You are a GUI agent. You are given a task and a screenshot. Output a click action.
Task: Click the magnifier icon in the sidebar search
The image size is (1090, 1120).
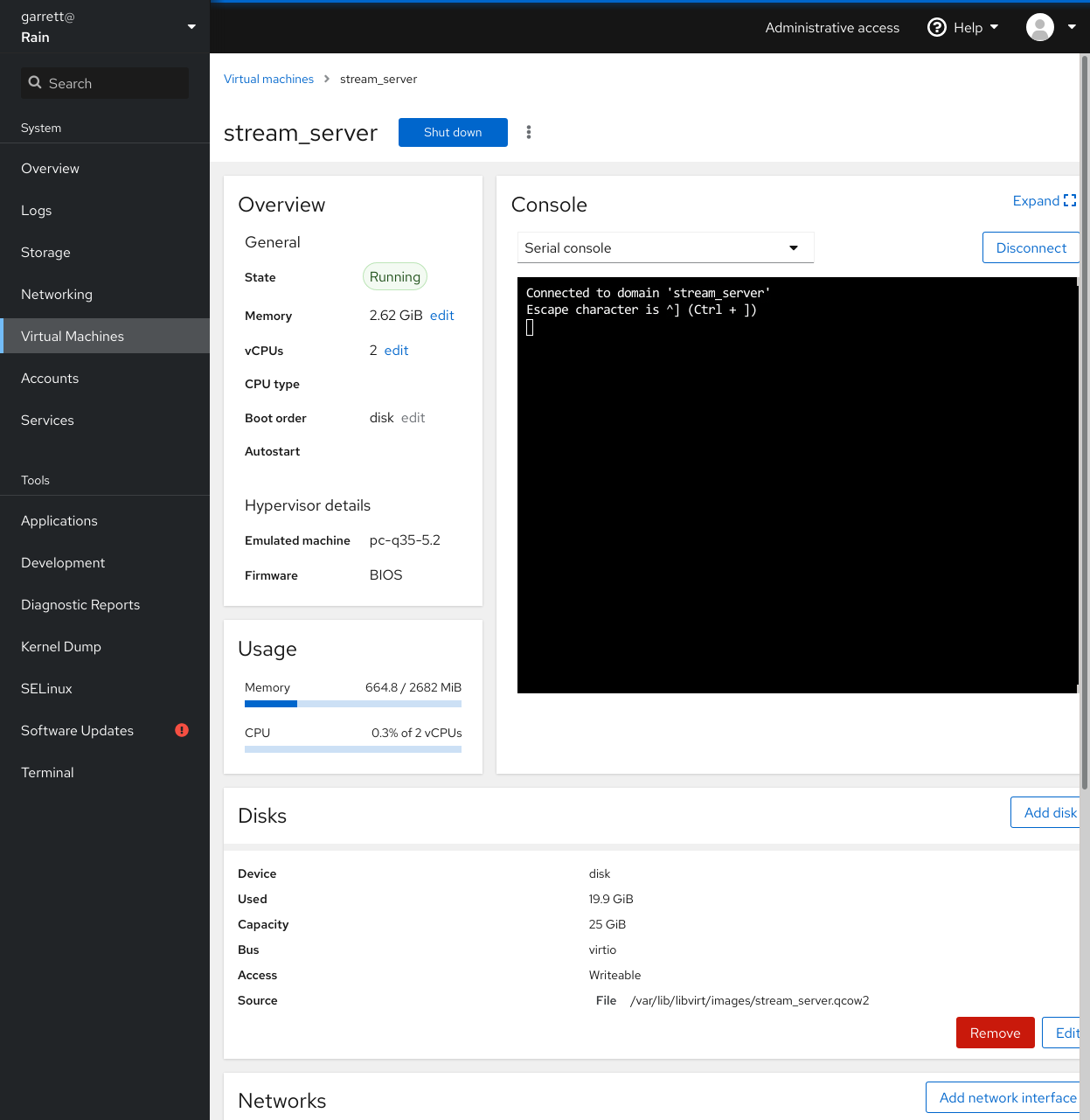point(35,82)
